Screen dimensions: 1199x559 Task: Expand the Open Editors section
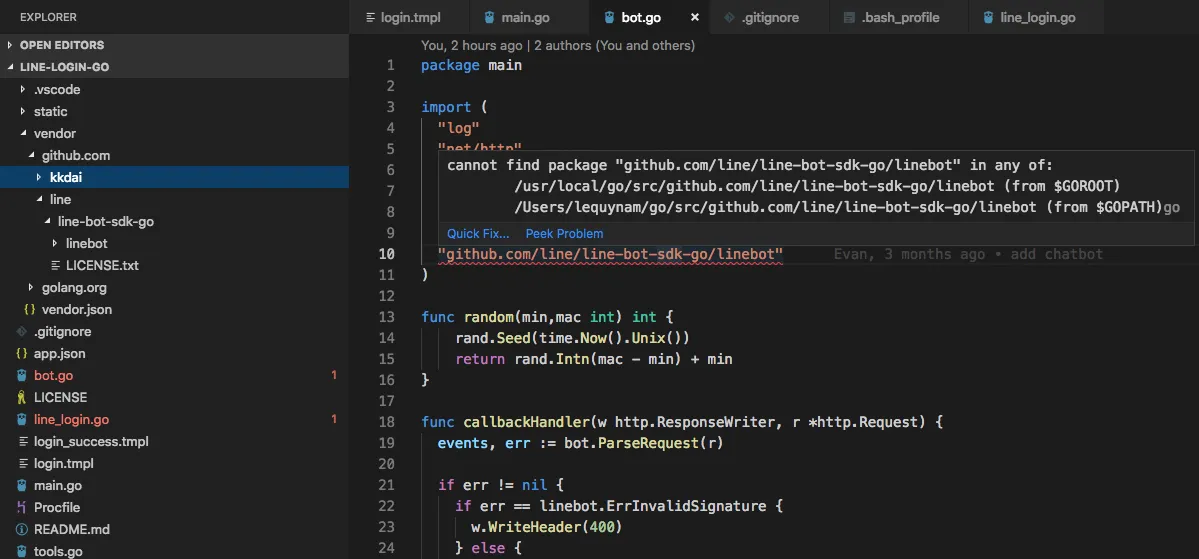coord(11,45)
